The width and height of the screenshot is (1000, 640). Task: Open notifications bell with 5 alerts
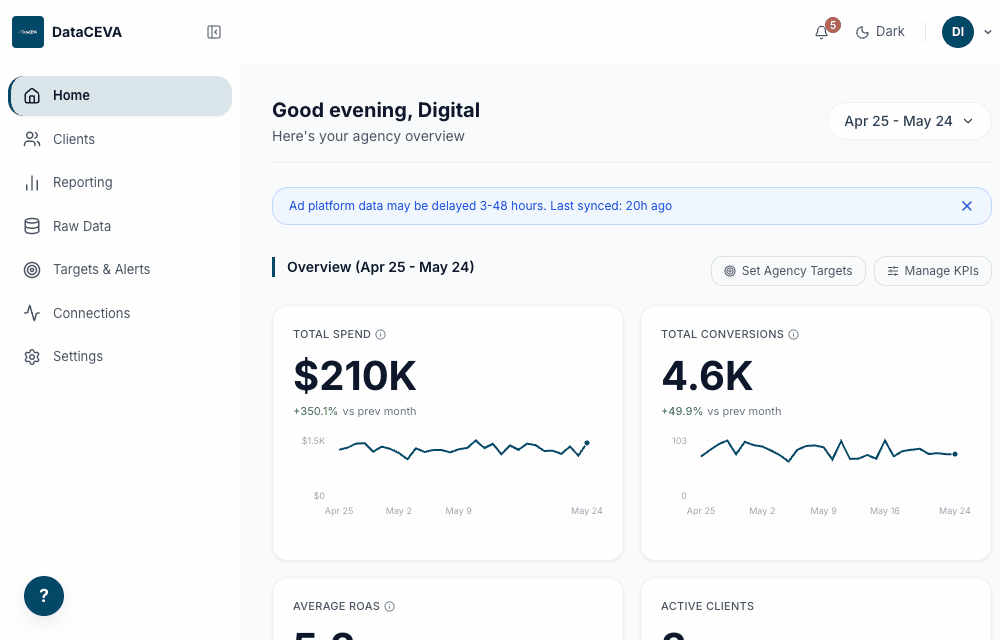click(x=821, y=32)
